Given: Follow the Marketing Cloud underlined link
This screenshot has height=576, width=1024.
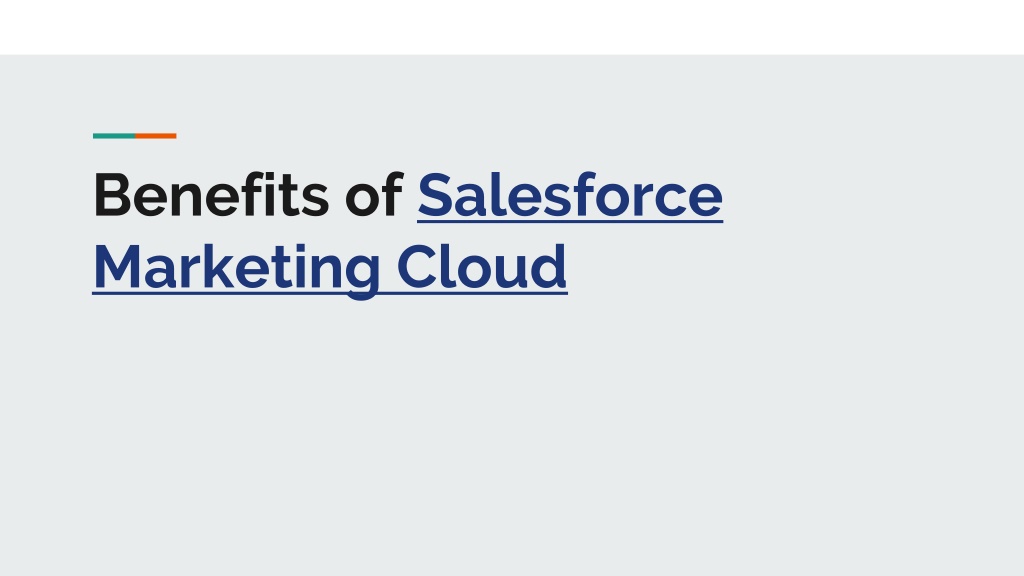Looking at the screenshot, I should pos(330,268).
